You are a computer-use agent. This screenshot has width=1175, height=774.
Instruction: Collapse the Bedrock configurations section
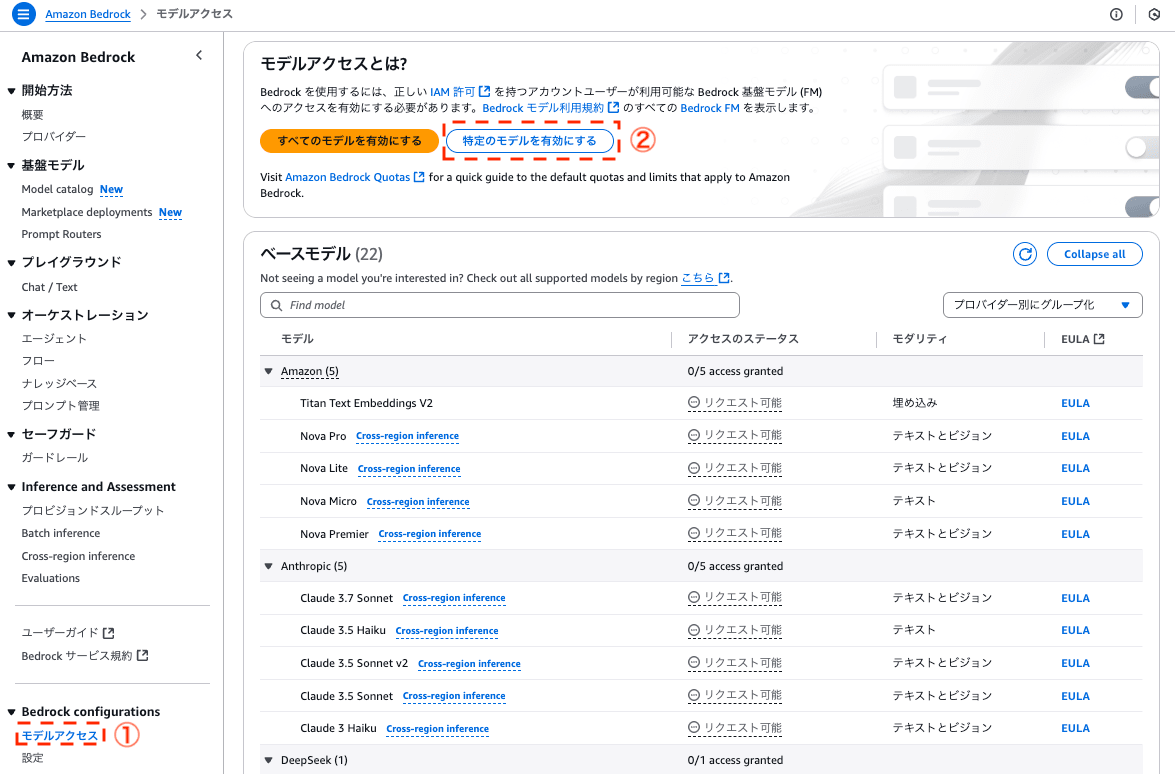(x=11, y=712)
